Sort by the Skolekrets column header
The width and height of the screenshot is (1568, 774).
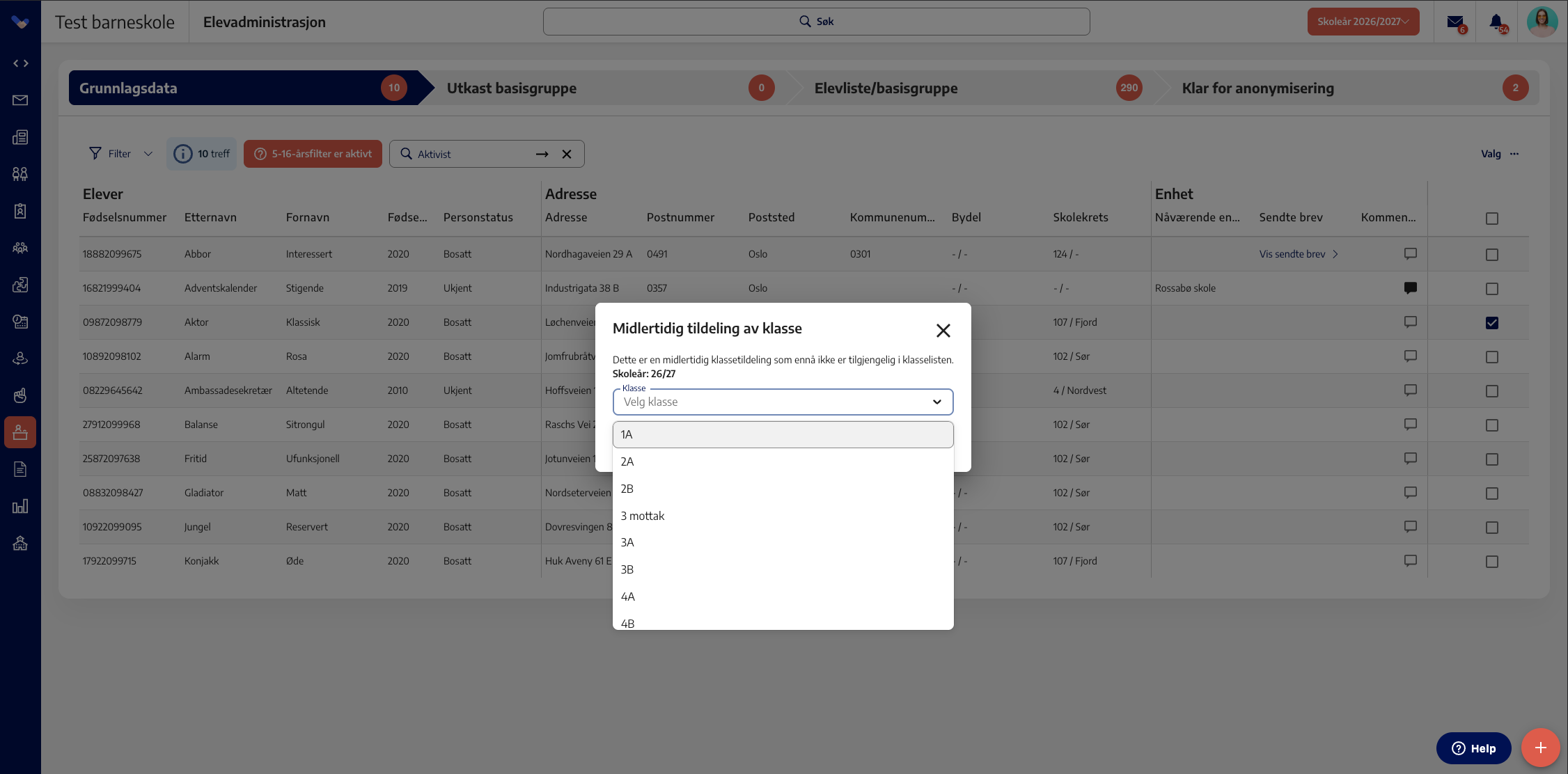click(1081, 217)
